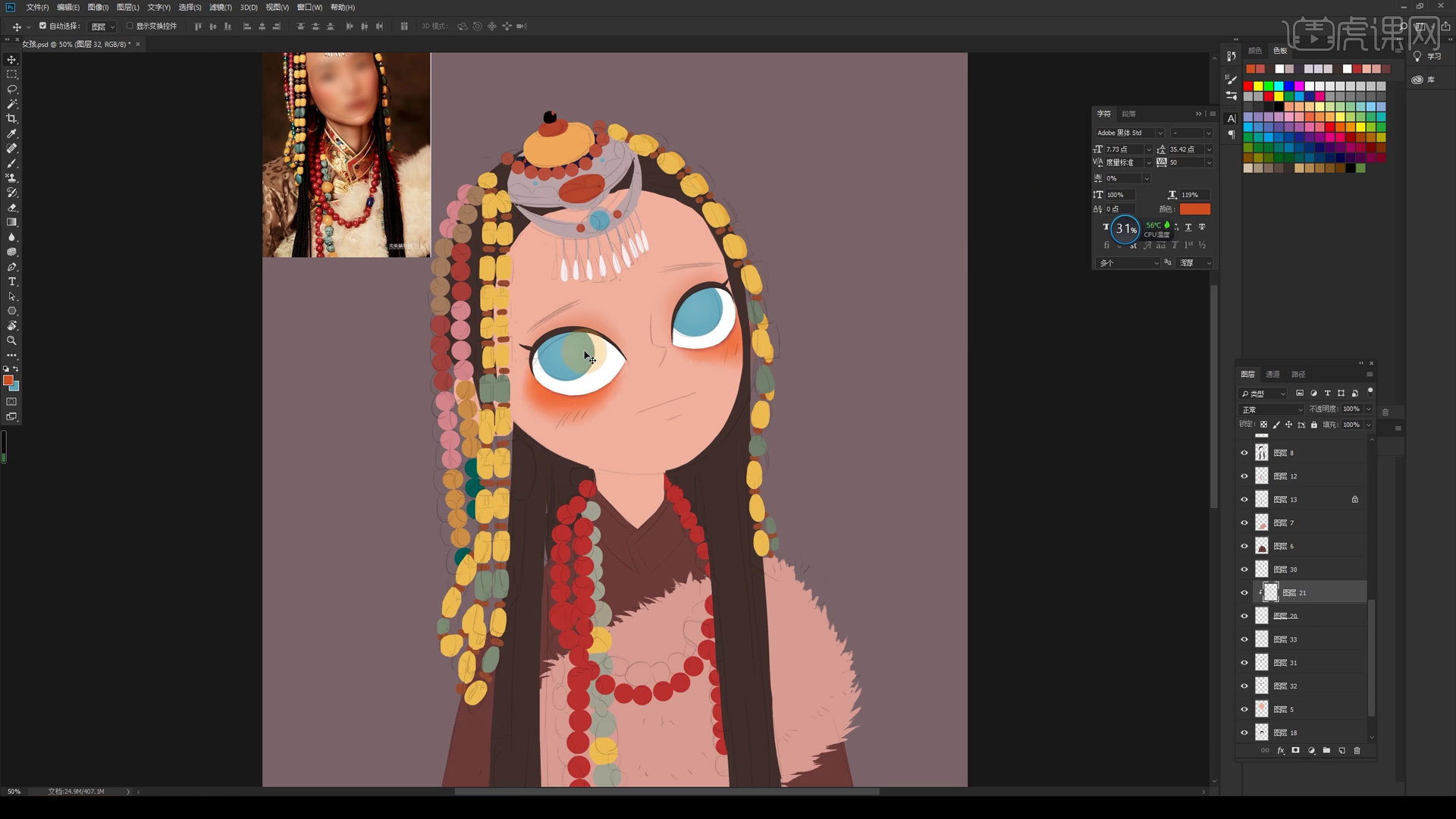Select the Clone Stamp tool

tap(11, 177)
